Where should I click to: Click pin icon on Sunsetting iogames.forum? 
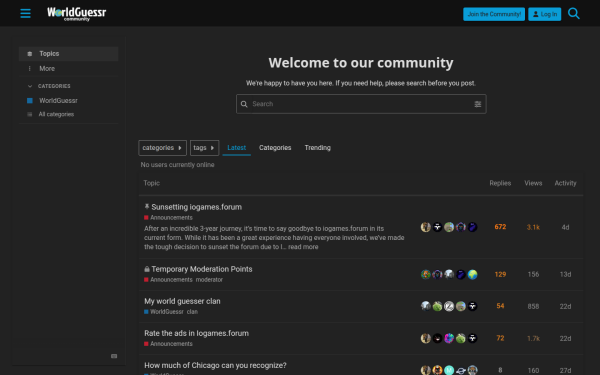147,207
